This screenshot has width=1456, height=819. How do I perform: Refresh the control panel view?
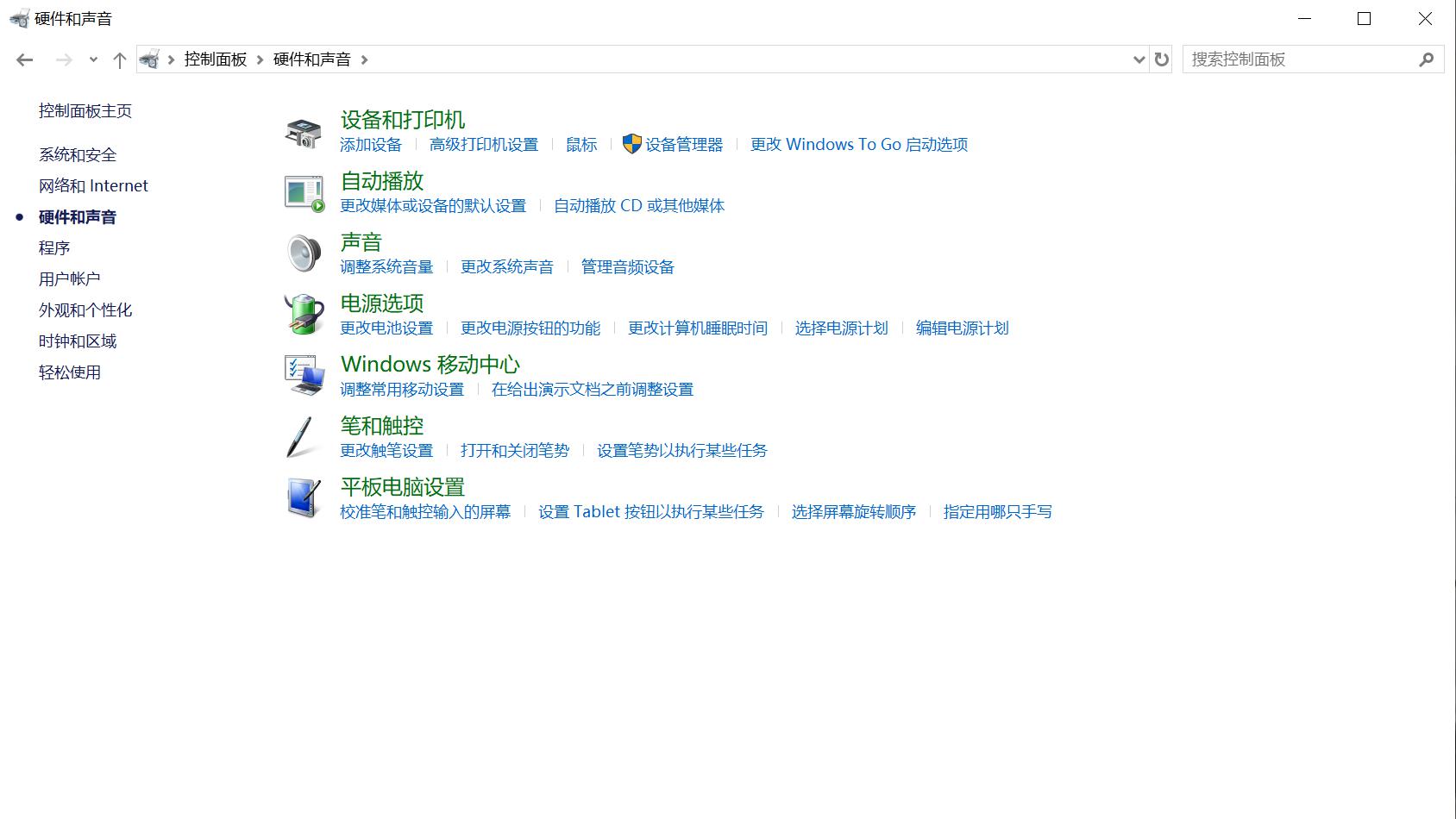(1162, 59)
